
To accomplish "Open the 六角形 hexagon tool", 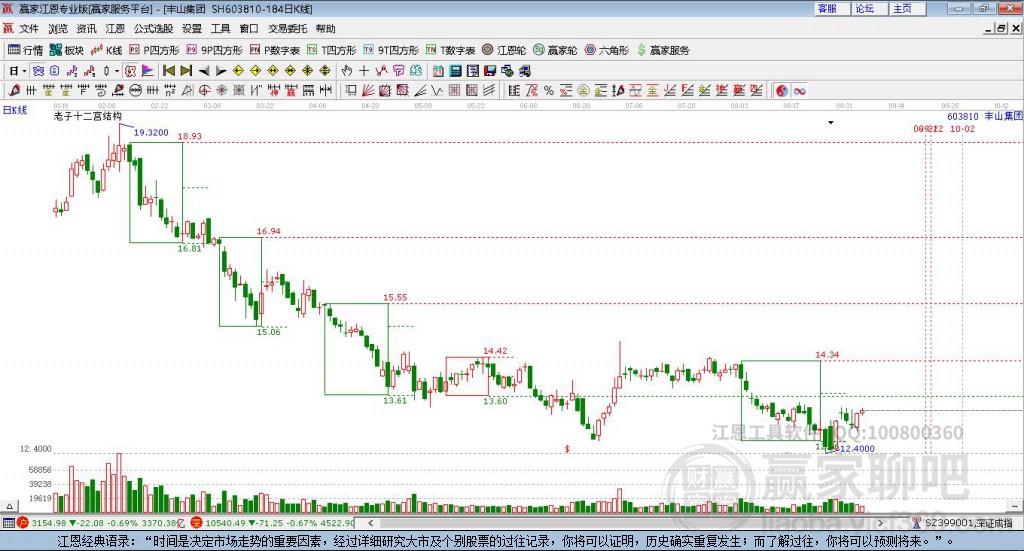I will 607,50.
